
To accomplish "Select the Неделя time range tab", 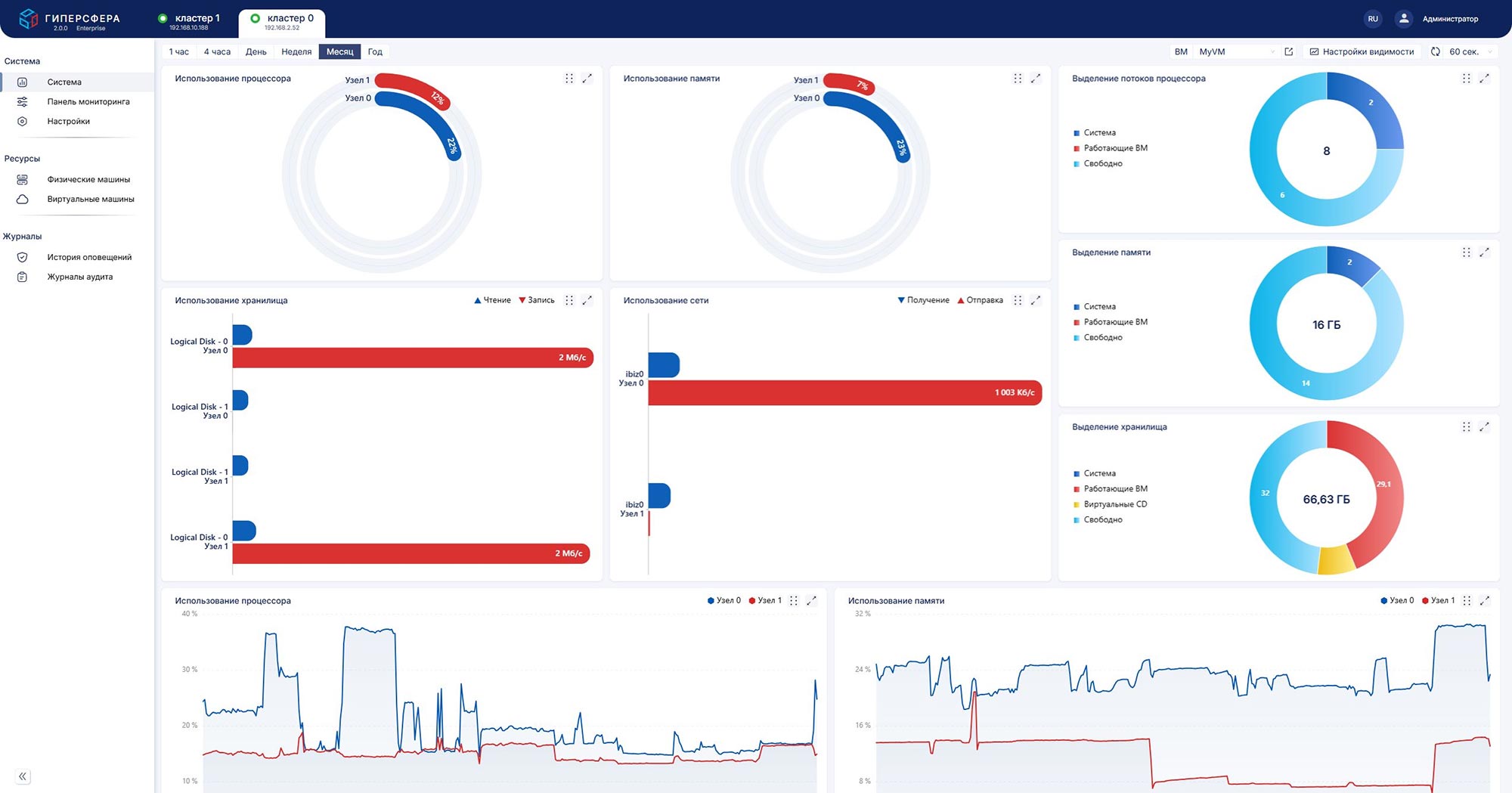I will click(296, 51).
